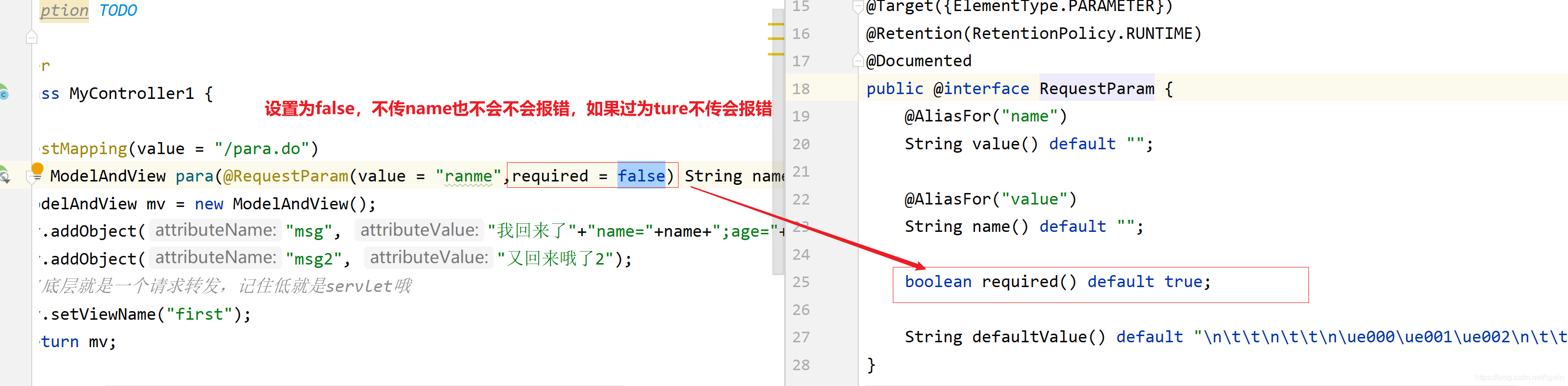Image resolution: width=1568 pixels, height=386 pixels.
Task: Click line number 18 in the gutter
Action: [x=801, y=89]
